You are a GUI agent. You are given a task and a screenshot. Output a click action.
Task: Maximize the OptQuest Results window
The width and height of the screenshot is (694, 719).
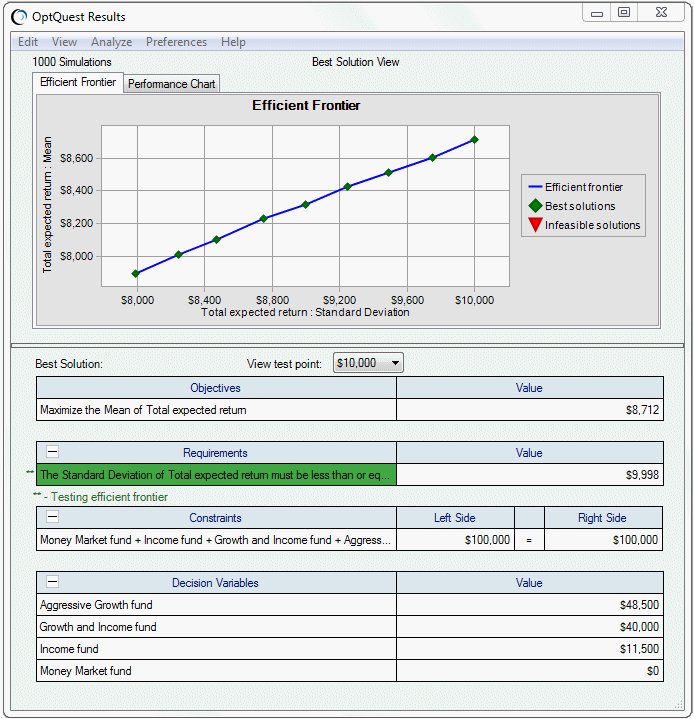(624, 13)
